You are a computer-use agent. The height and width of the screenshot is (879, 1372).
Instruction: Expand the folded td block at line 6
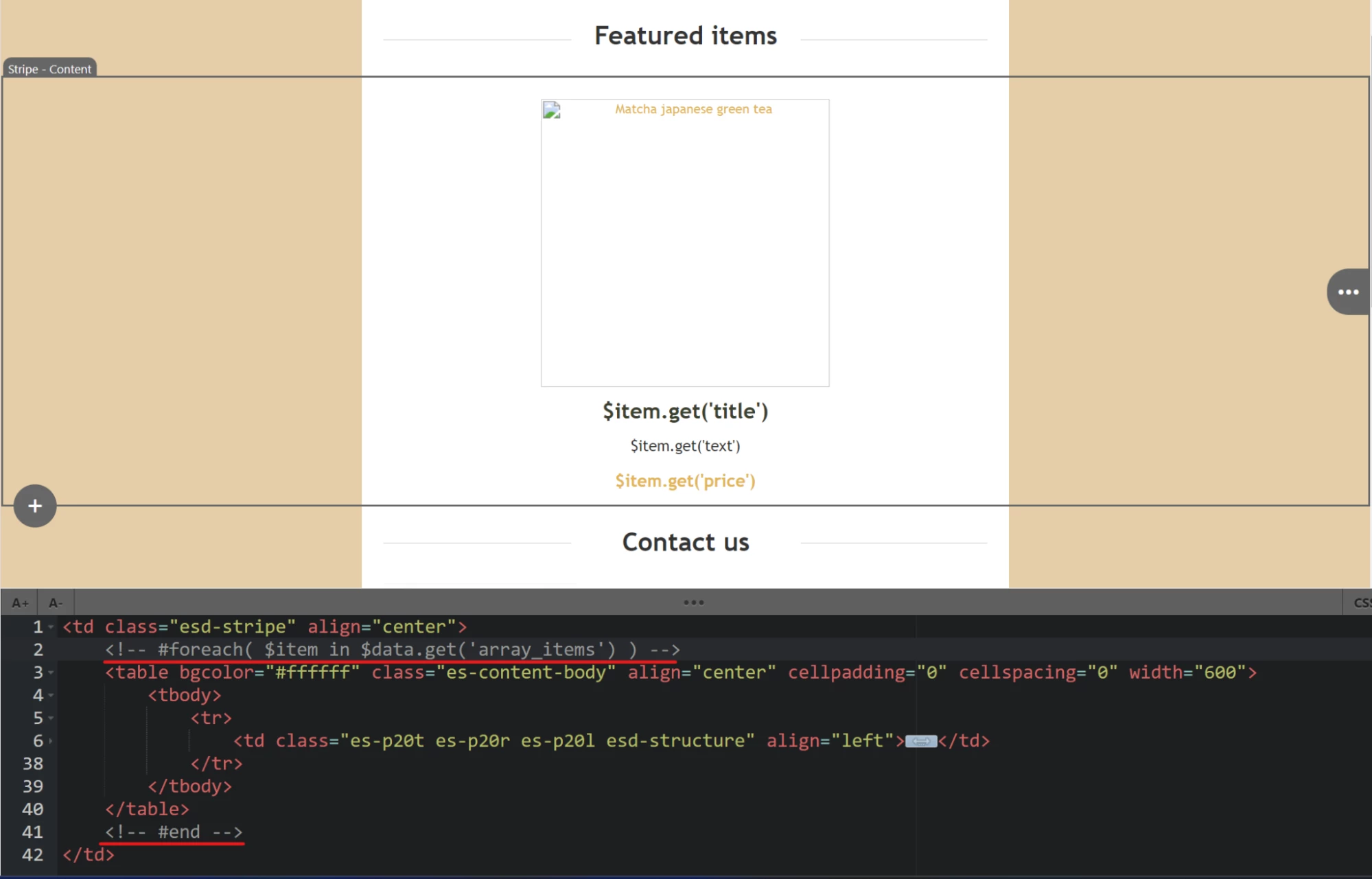point(51,741)
